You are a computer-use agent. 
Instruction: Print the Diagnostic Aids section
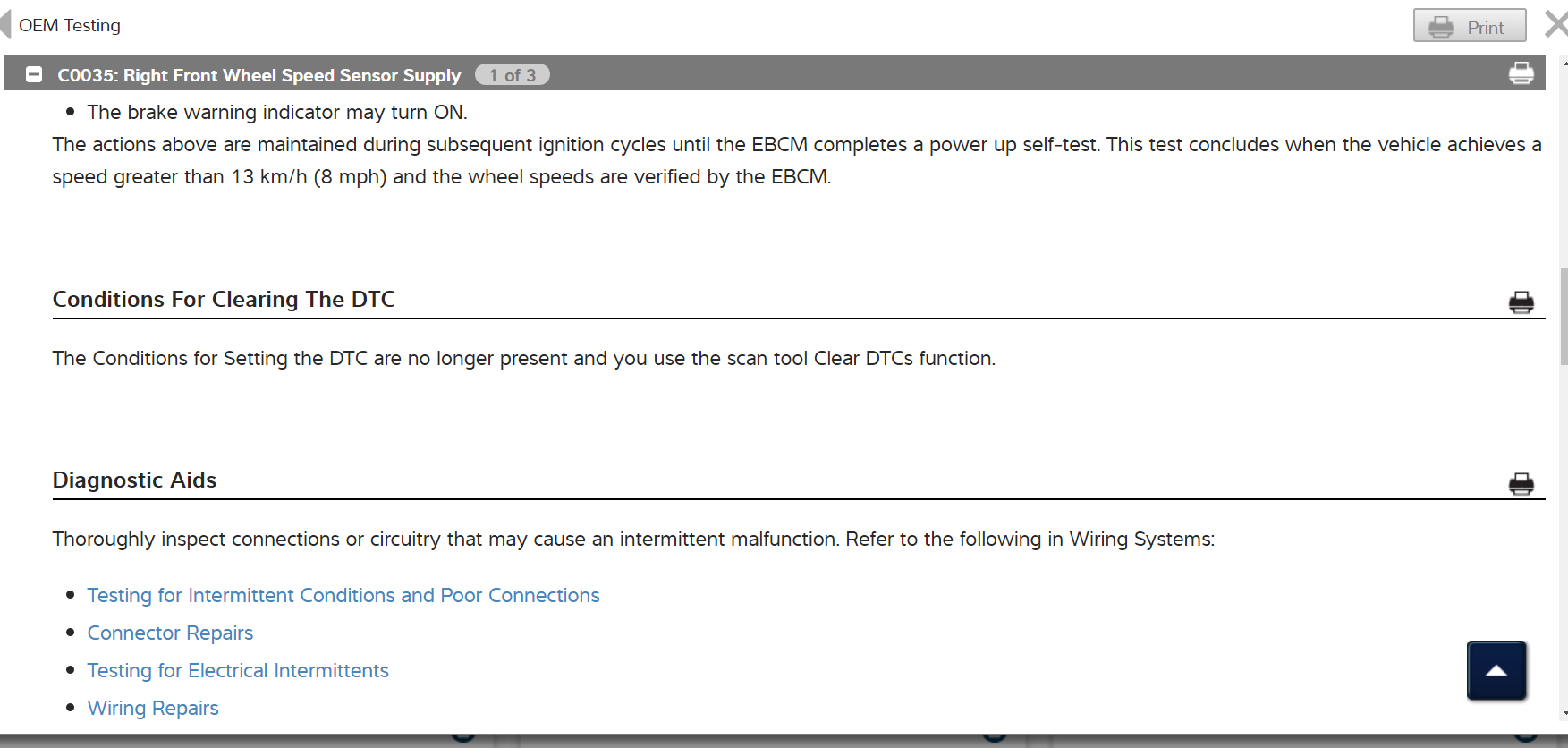[x=1521, y=484]
